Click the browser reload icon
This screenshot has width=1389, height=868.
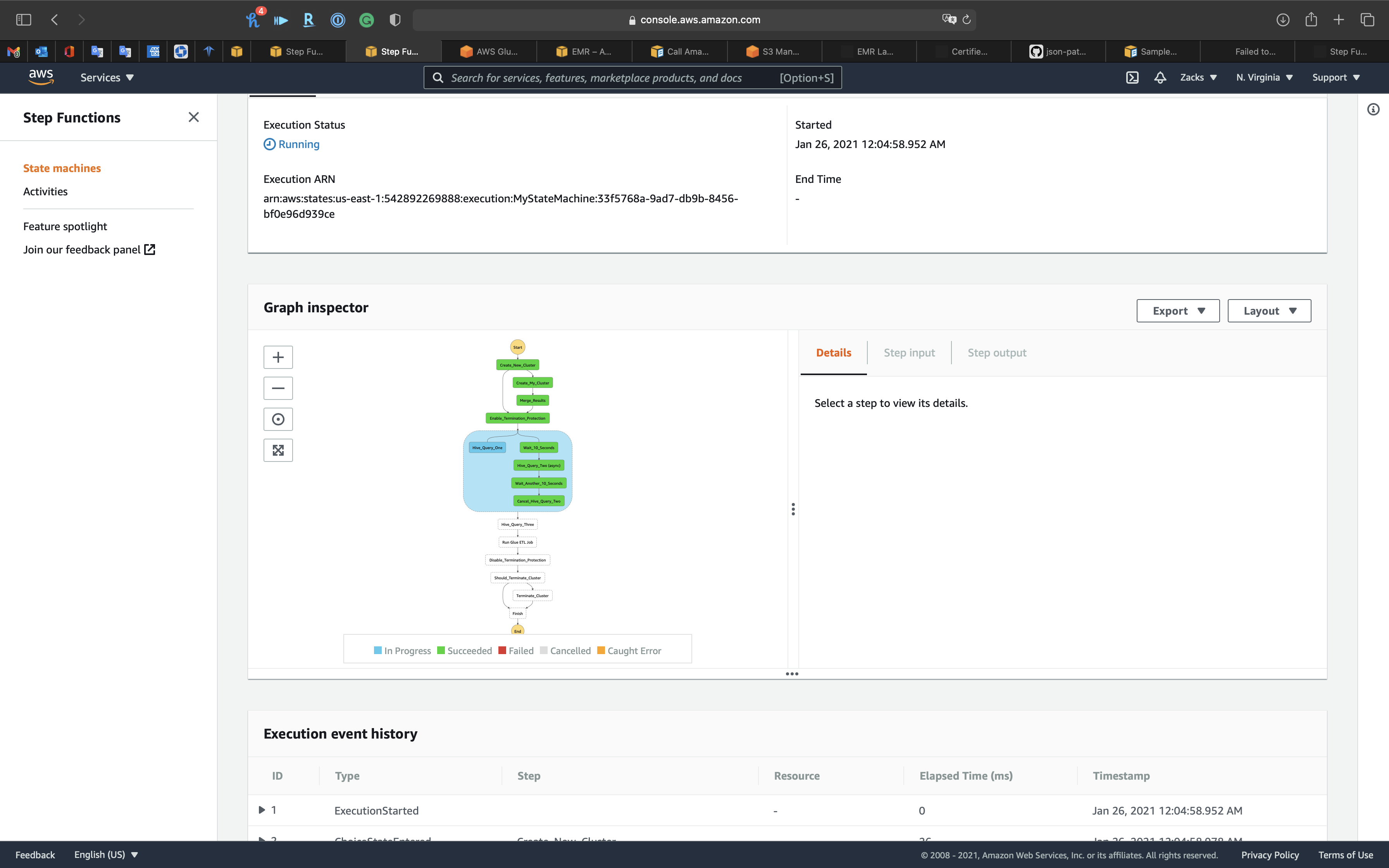pos(967,19)
